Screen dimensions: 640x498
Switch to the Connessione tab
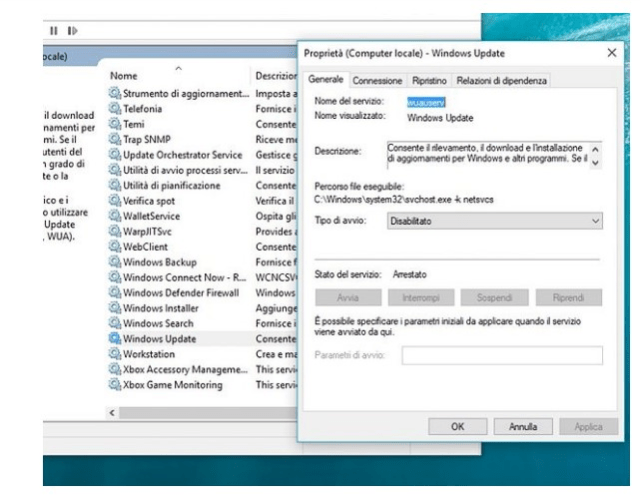[378, 80]
